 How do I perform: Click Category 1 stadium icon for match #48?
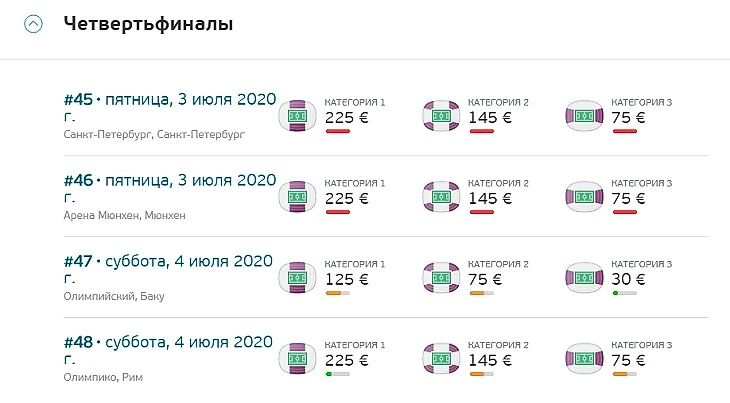[x=297, y=359]
